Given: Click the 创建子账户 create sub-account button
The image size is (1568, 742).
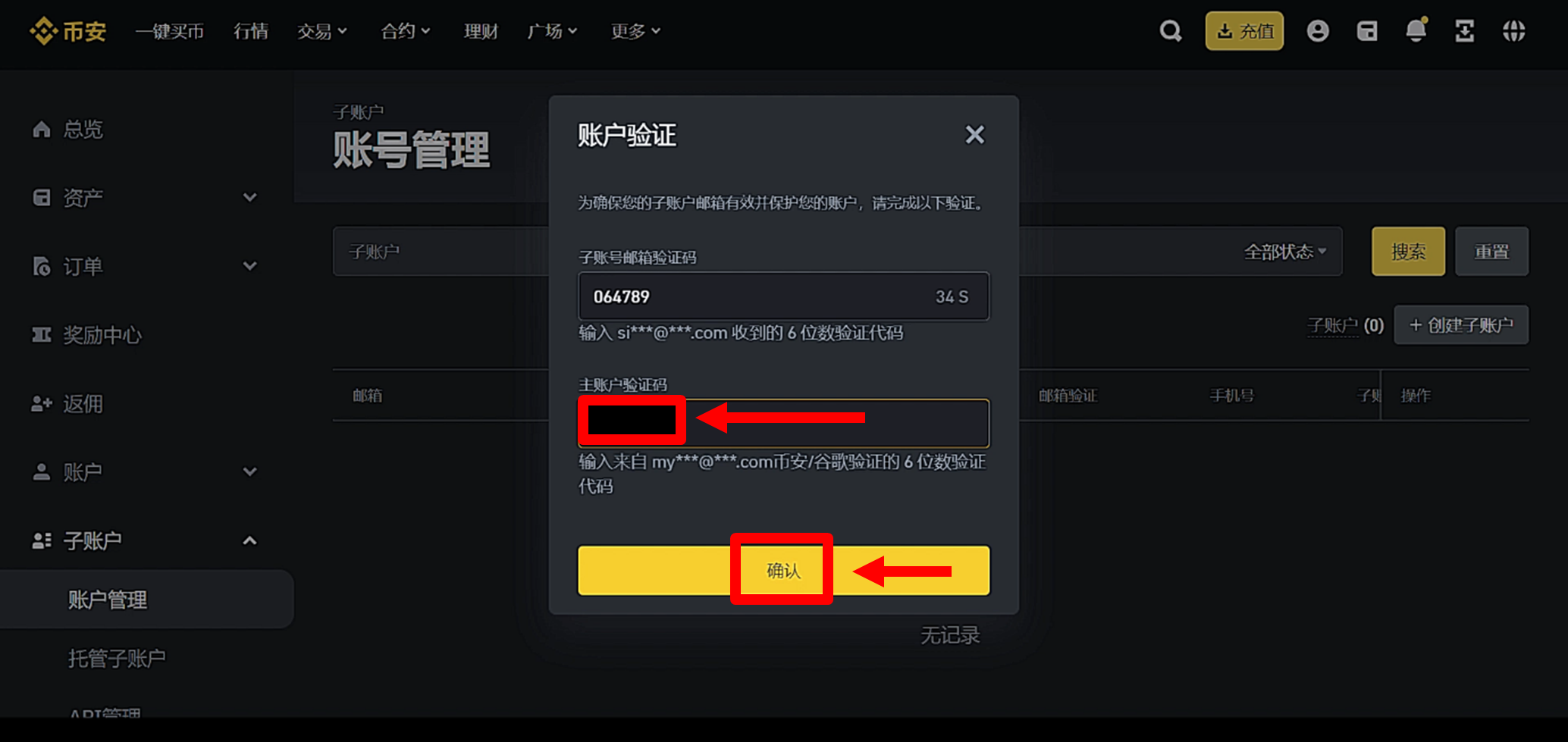Looking at the screenshot, I should [x=1460, y=324].
